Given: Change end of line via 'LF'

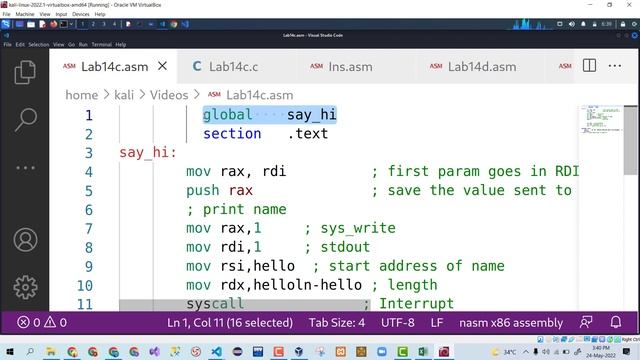Looking at the screenshot, I should (437, 322).
